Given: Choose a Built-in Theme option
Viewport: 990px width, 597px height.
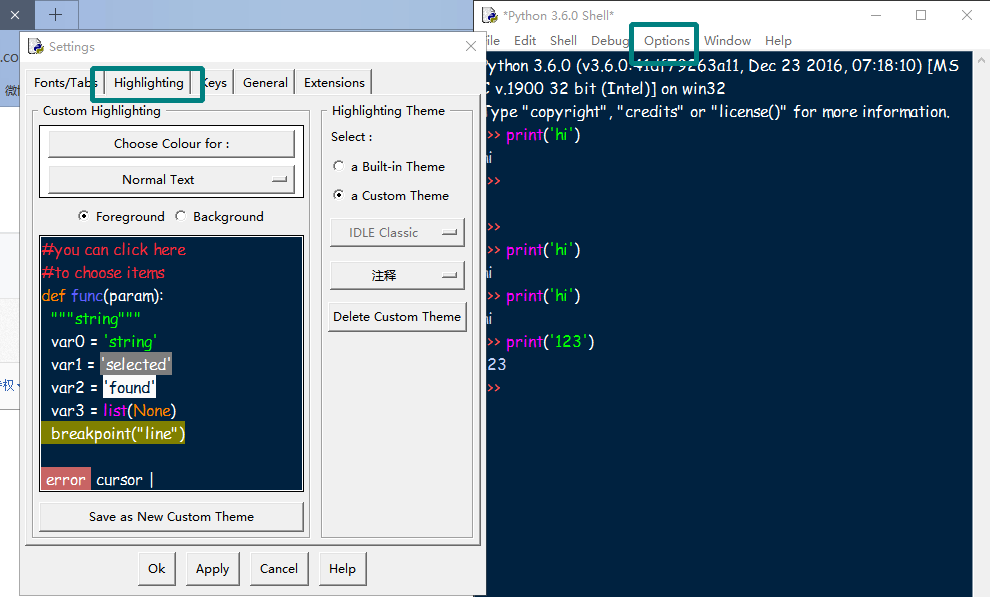Looking at the screenshot, I should click(338, 166).
